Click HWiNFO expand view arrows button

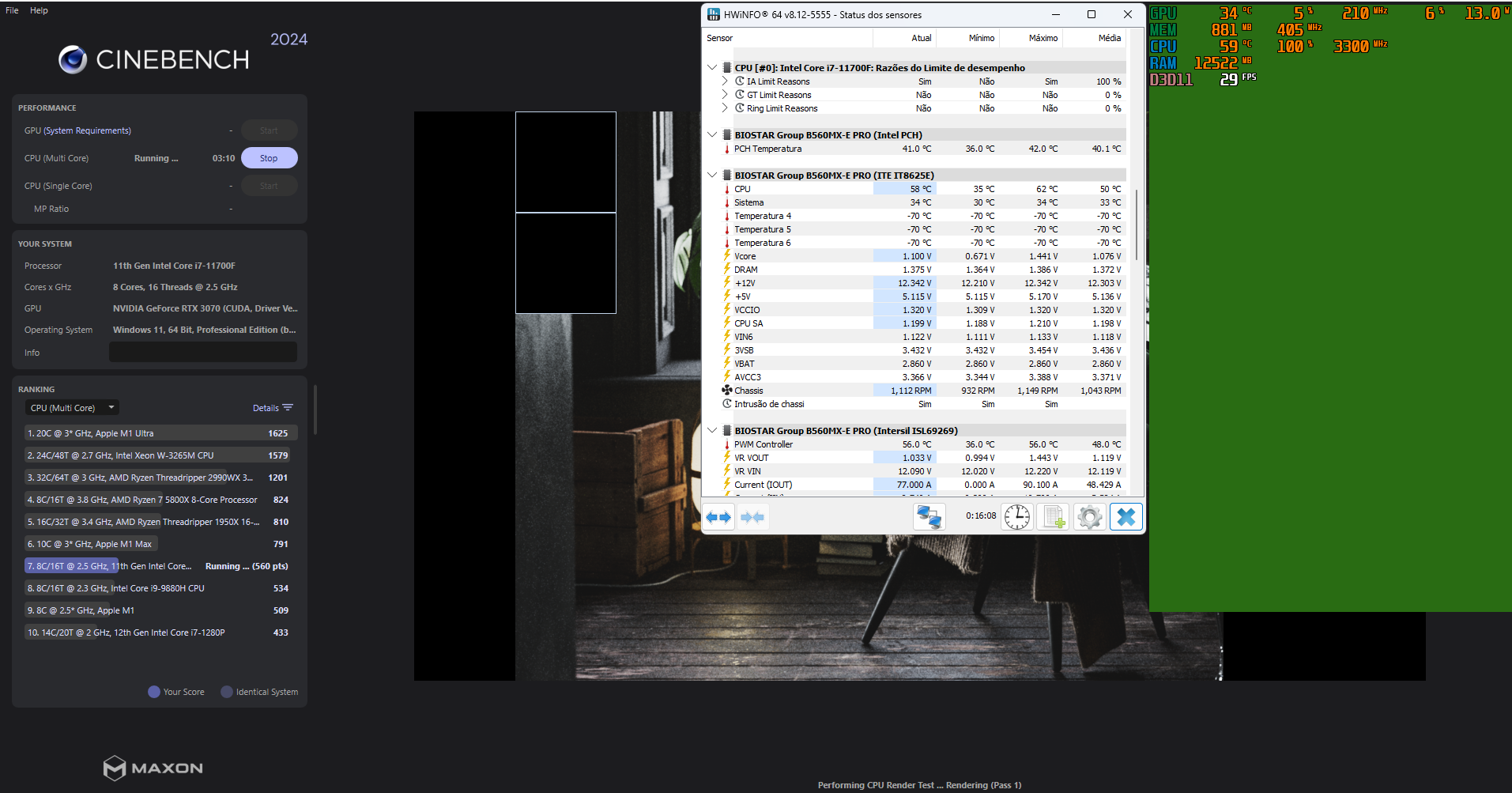(718, 517)
